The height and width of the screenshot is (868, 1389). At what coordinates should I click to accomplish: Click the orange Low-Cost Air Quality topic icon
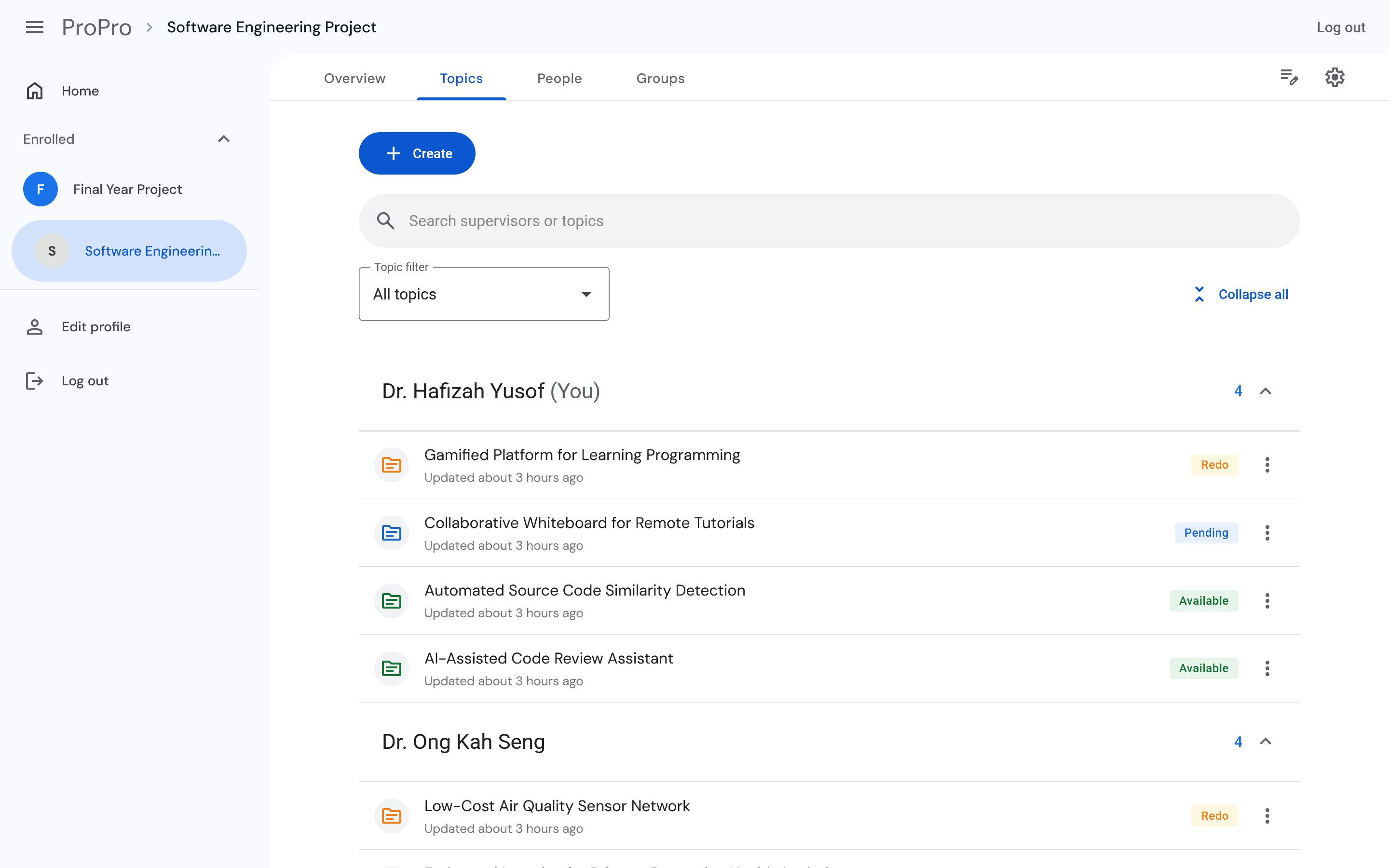[392, 816]
